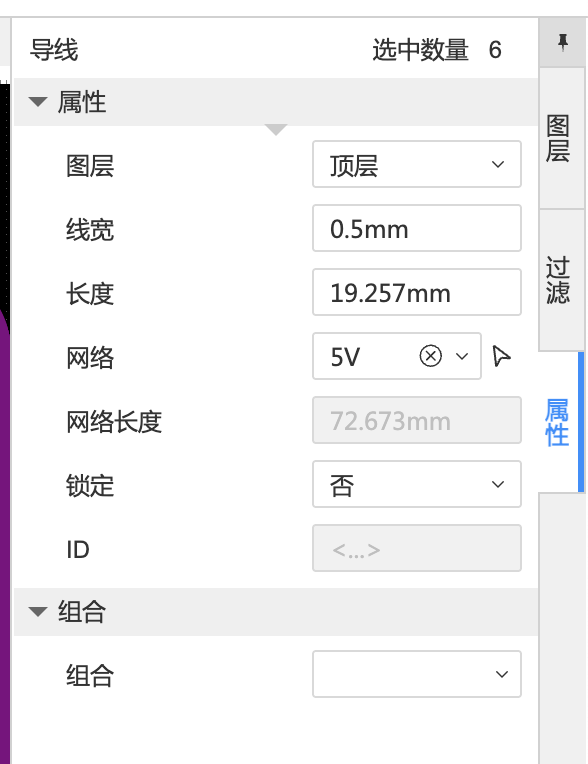Click the disabled ID field
The width and height of the screenshot is (588, 764).
pos(417,548)
